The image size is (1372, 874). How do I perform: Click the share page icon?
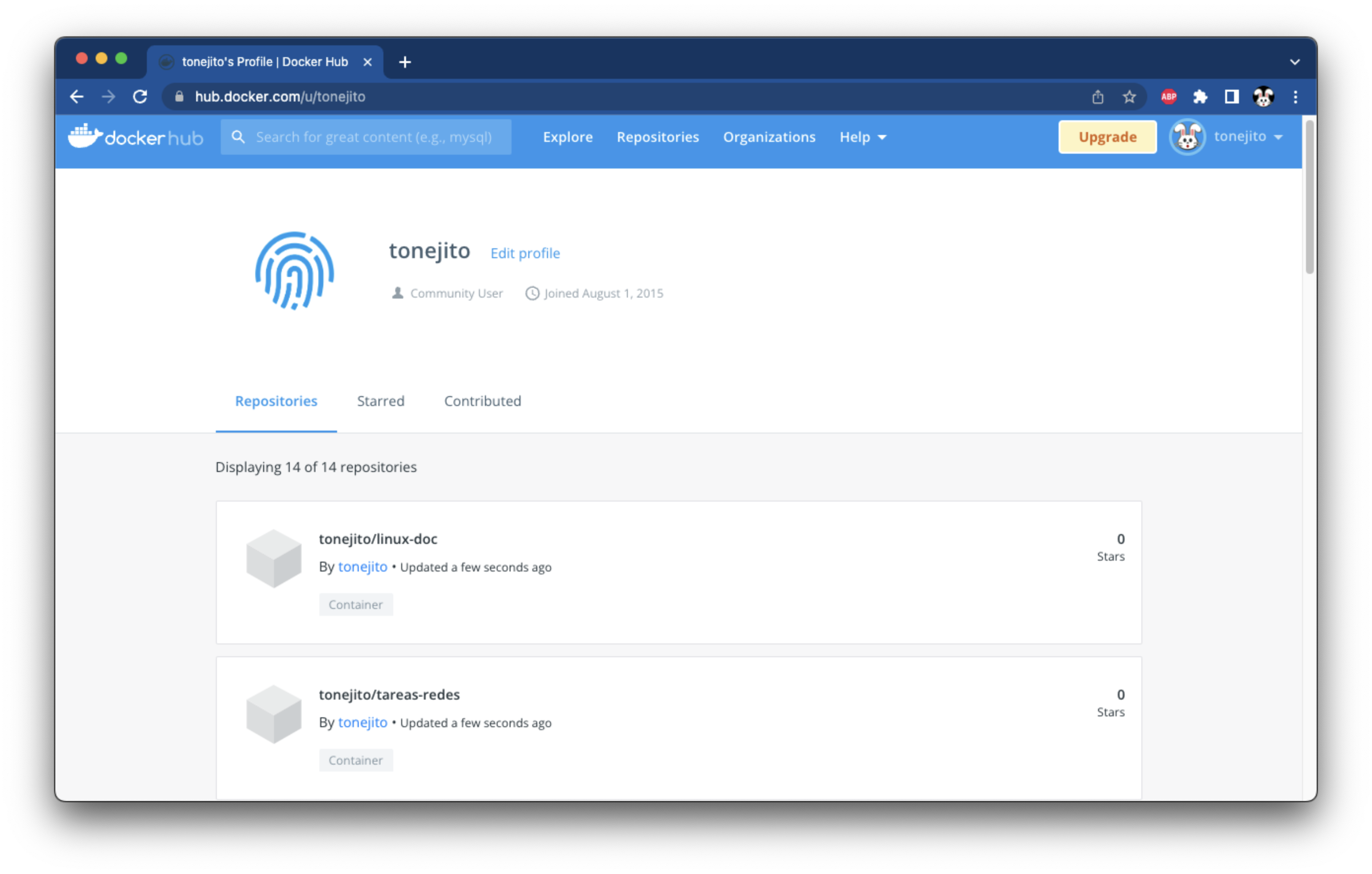pos(1098,97)
